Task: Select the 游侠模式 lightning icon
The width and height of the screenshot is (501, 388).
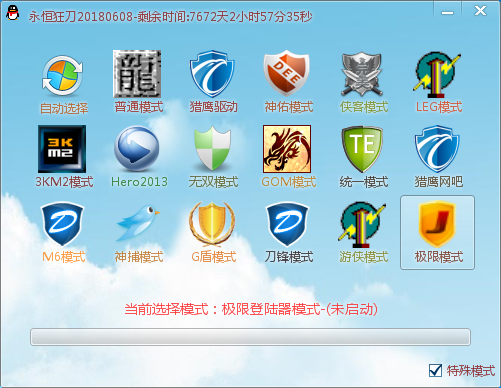Action: pyautogui.click(x=362, y=224)
